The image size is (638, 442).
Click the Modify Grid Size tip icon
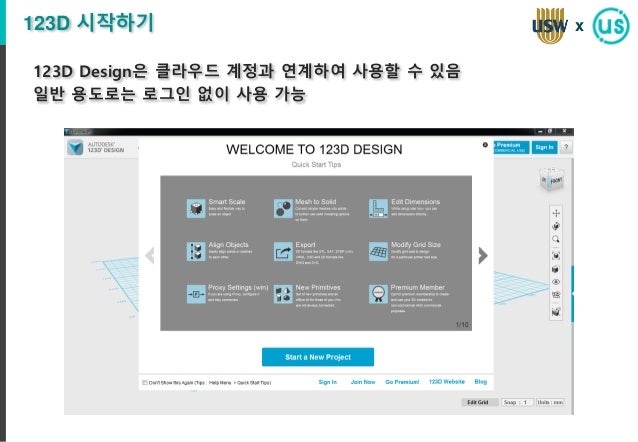(x=378, y=251)
